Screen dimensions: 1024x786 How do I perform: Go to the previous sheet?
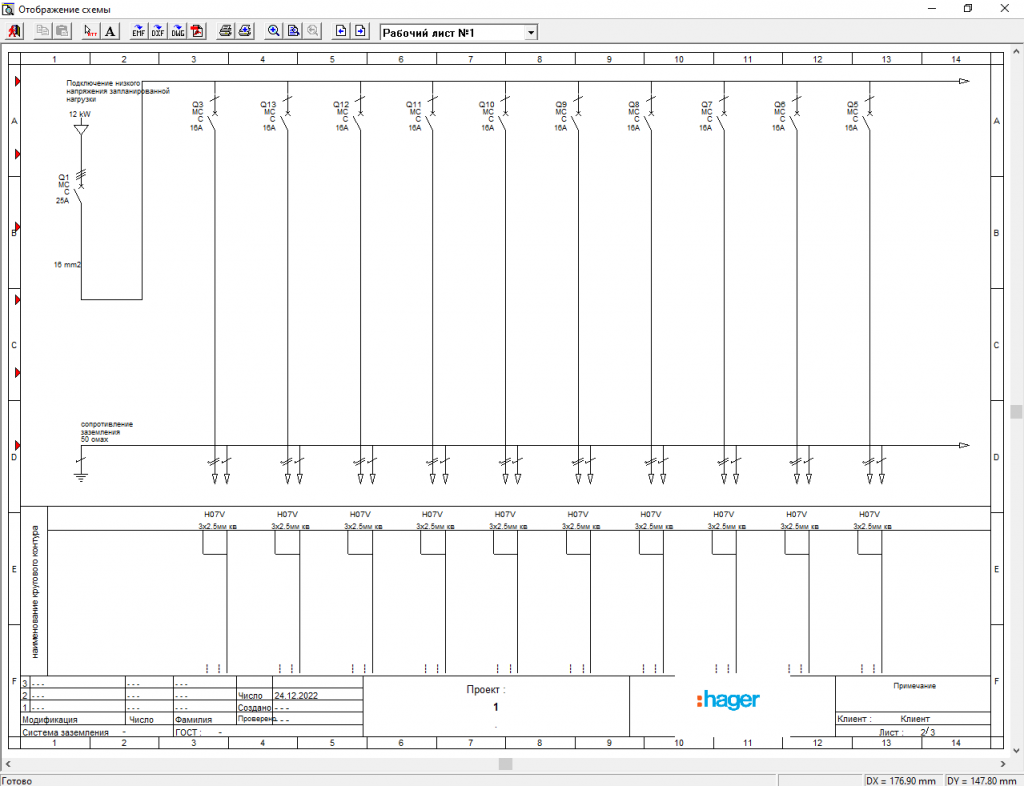click(342, 32)
